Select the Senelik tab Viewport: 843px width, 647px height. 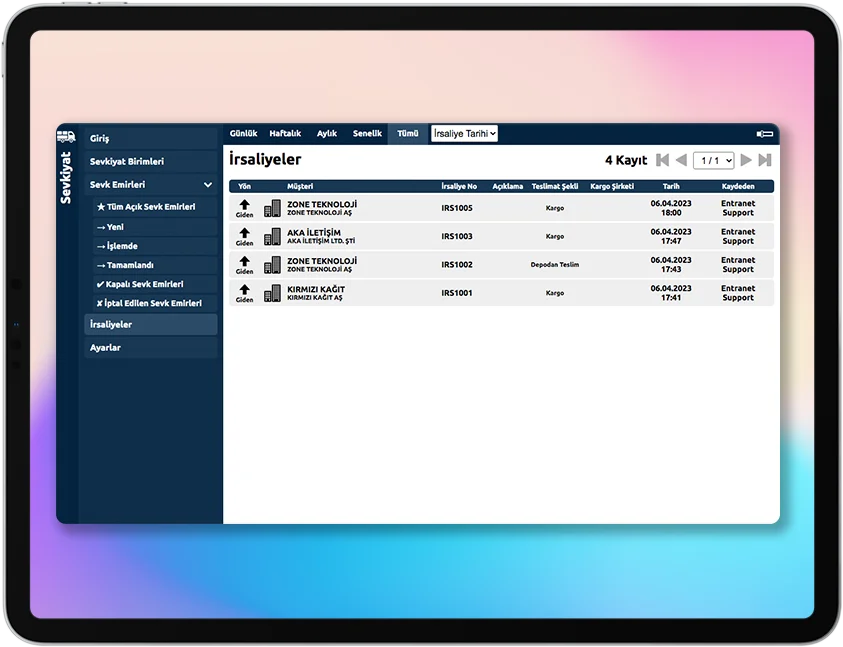pos(367,133)
